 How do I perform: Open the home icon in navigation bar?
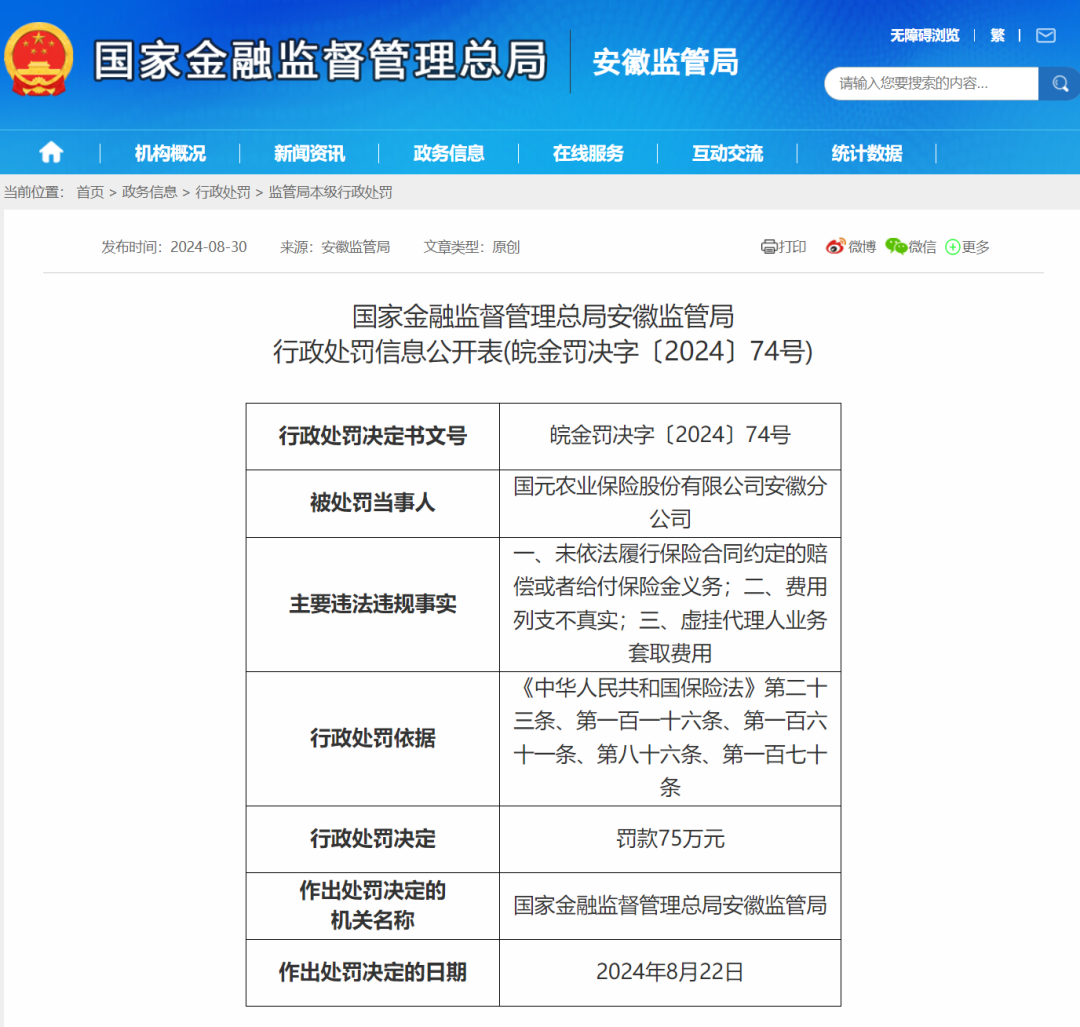tap(51, 152)
